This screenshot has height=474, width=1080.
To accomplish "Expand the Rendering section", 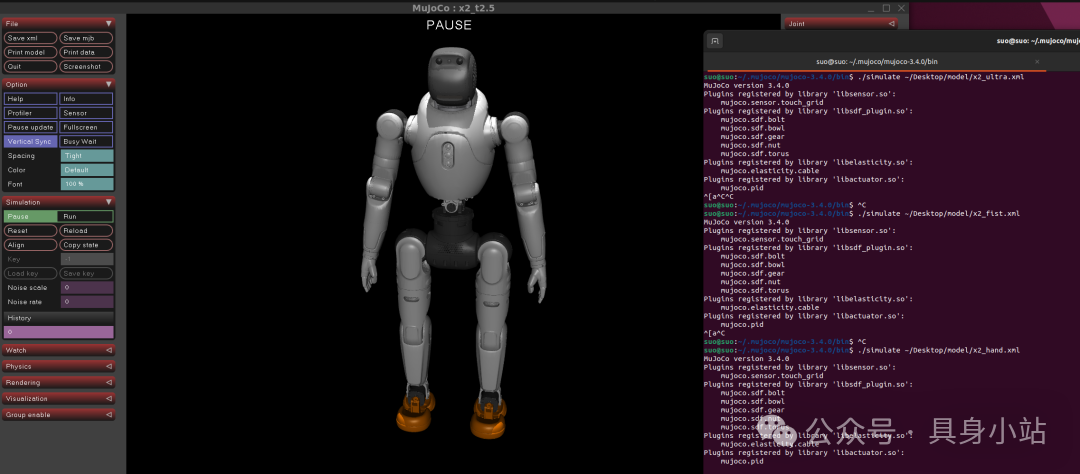I will [x=59, y=382].
